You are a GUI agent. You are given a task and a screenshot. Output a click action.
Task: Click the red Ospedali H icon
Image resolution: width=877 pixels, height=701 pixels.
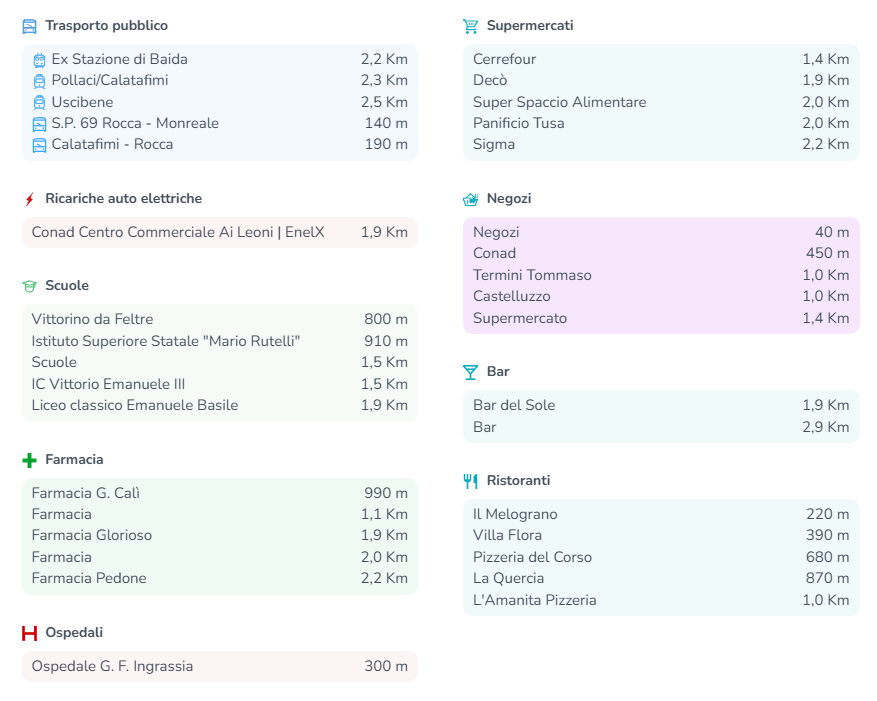(29, 633)
